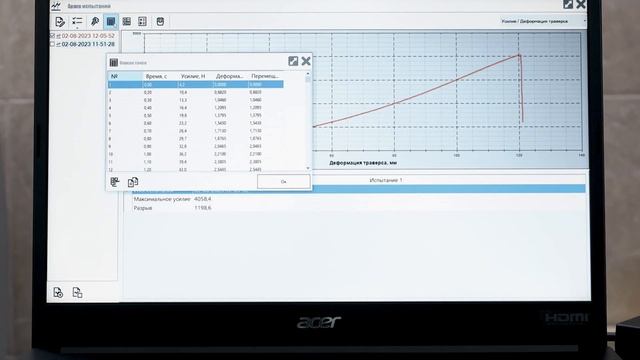Click the 'Перемещ...' column header

[265, 76]
